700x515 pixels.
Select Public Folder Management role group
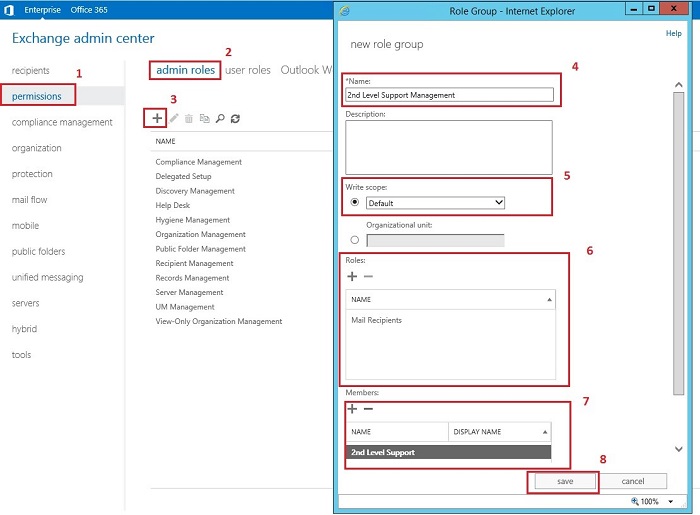[200, 249]
